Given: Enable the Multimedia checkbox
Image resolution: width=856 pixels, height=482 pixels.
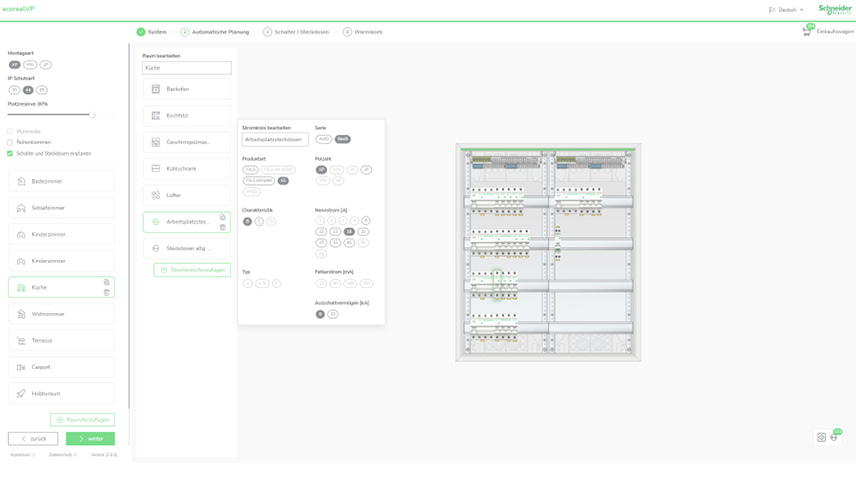Looking at the screenshot, I should tap(10, 132).
